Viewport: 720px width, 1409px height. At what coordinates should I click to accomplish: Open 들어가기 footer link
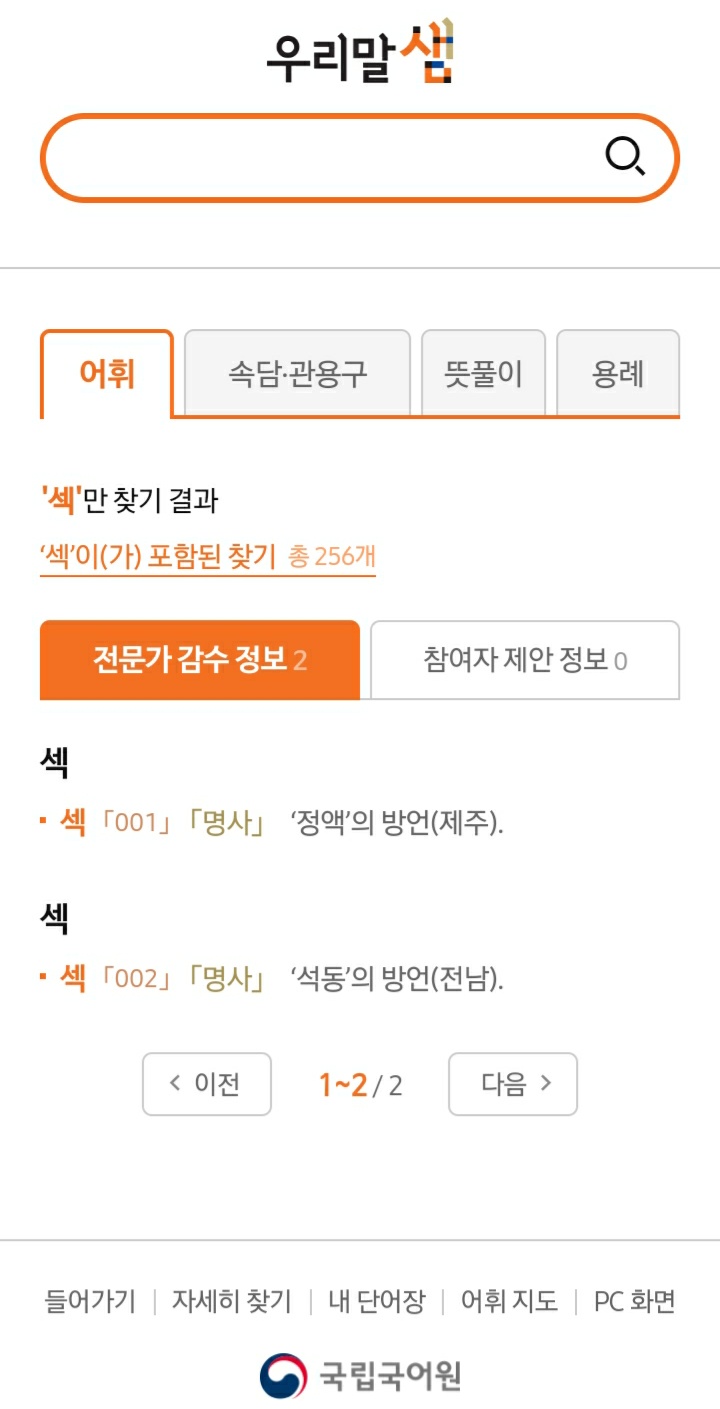[x=90, y=1301]
